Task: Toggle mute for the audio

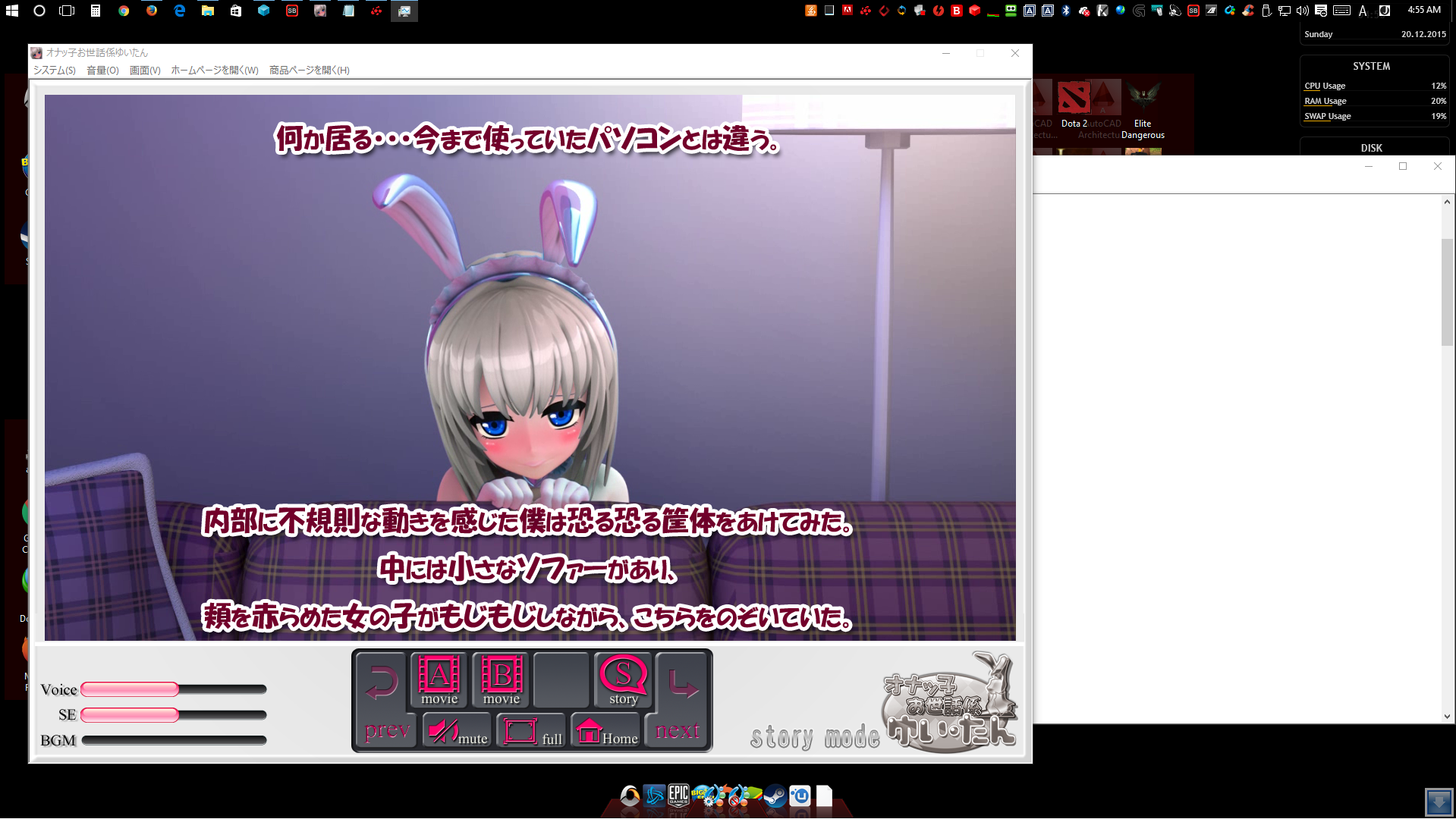Action: 457,732
